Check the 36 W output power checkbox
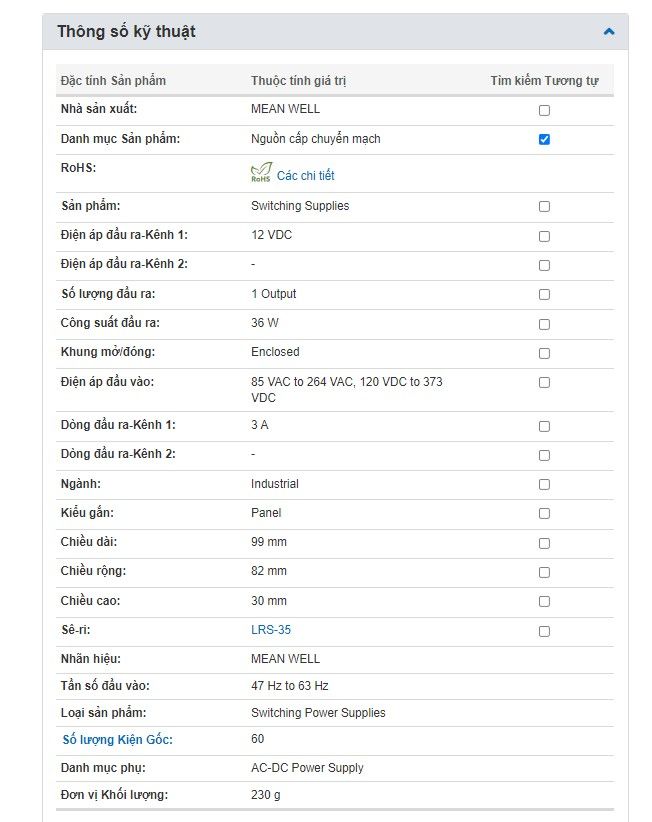Screen dimensions: 652x822 544,324
